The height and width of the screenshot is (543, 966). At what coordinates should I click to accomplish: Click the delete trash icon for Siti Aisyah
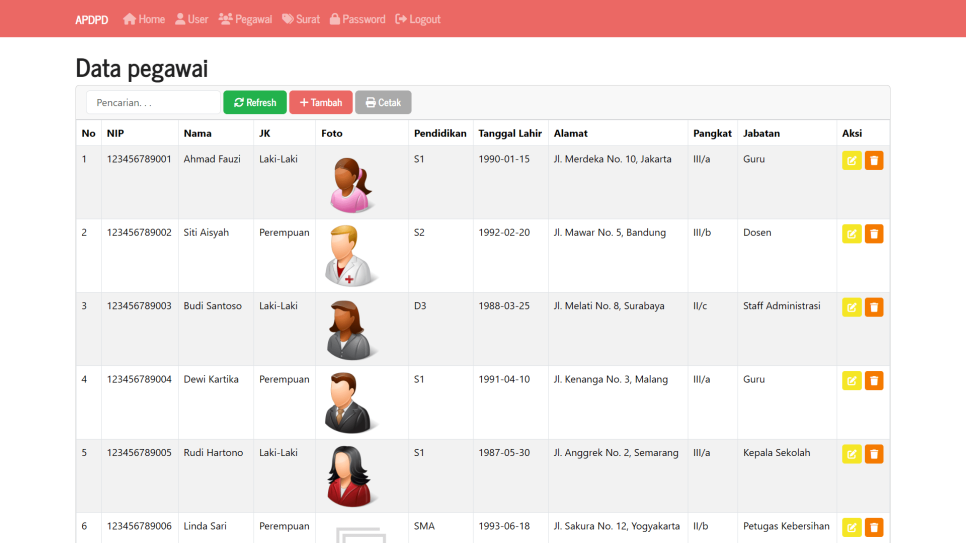[874, 234]
